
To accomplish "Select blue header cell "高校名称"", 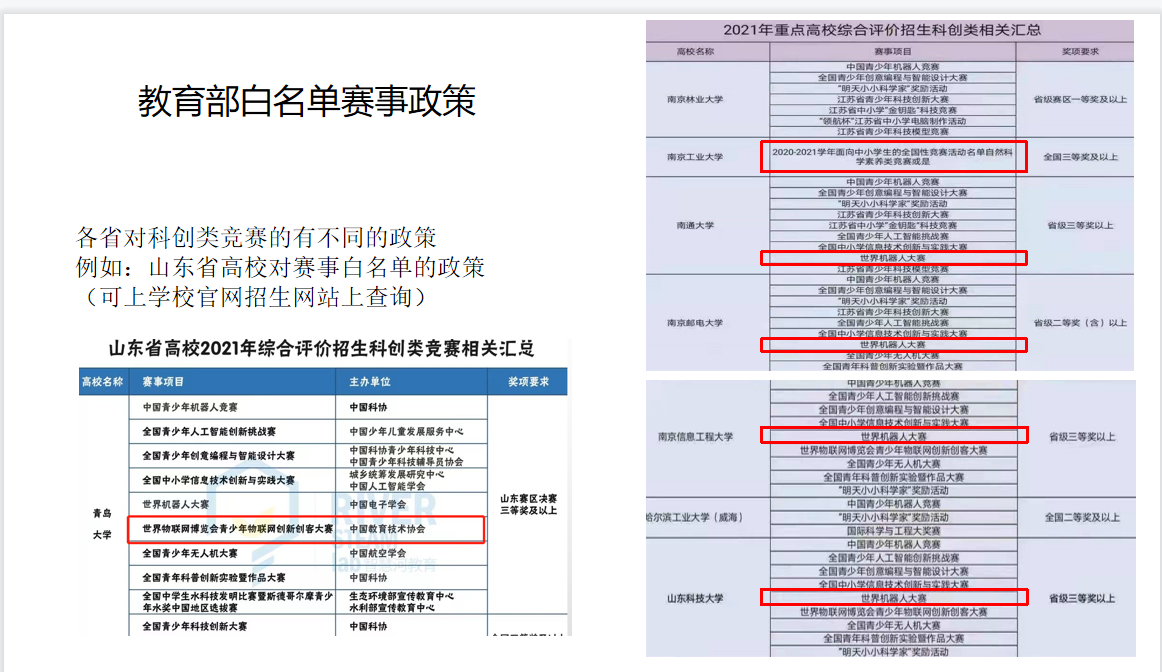I will tap(102, 382).
